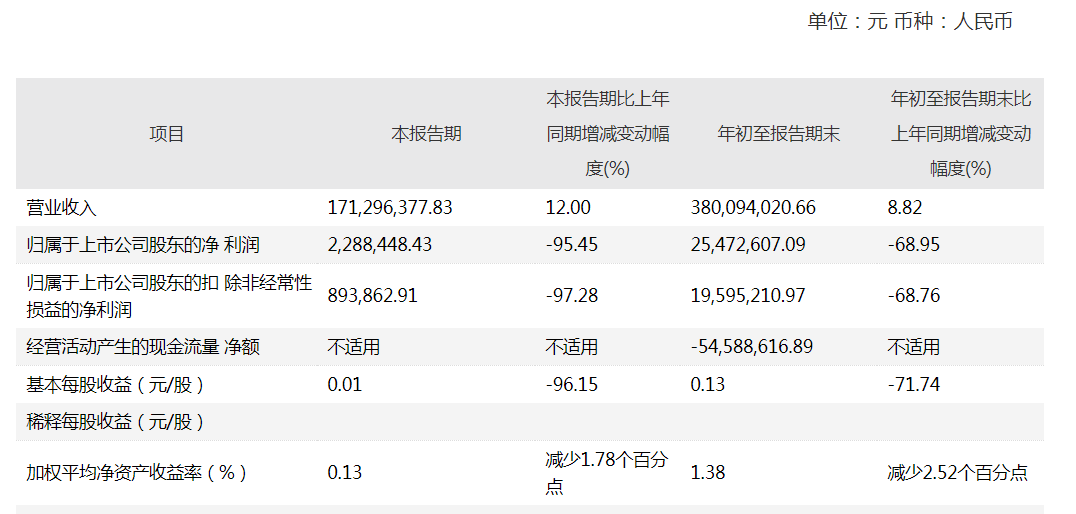Select the 营业收入 row label
The width and height of the screenshot is (1076, 514).
pos(61,208)
